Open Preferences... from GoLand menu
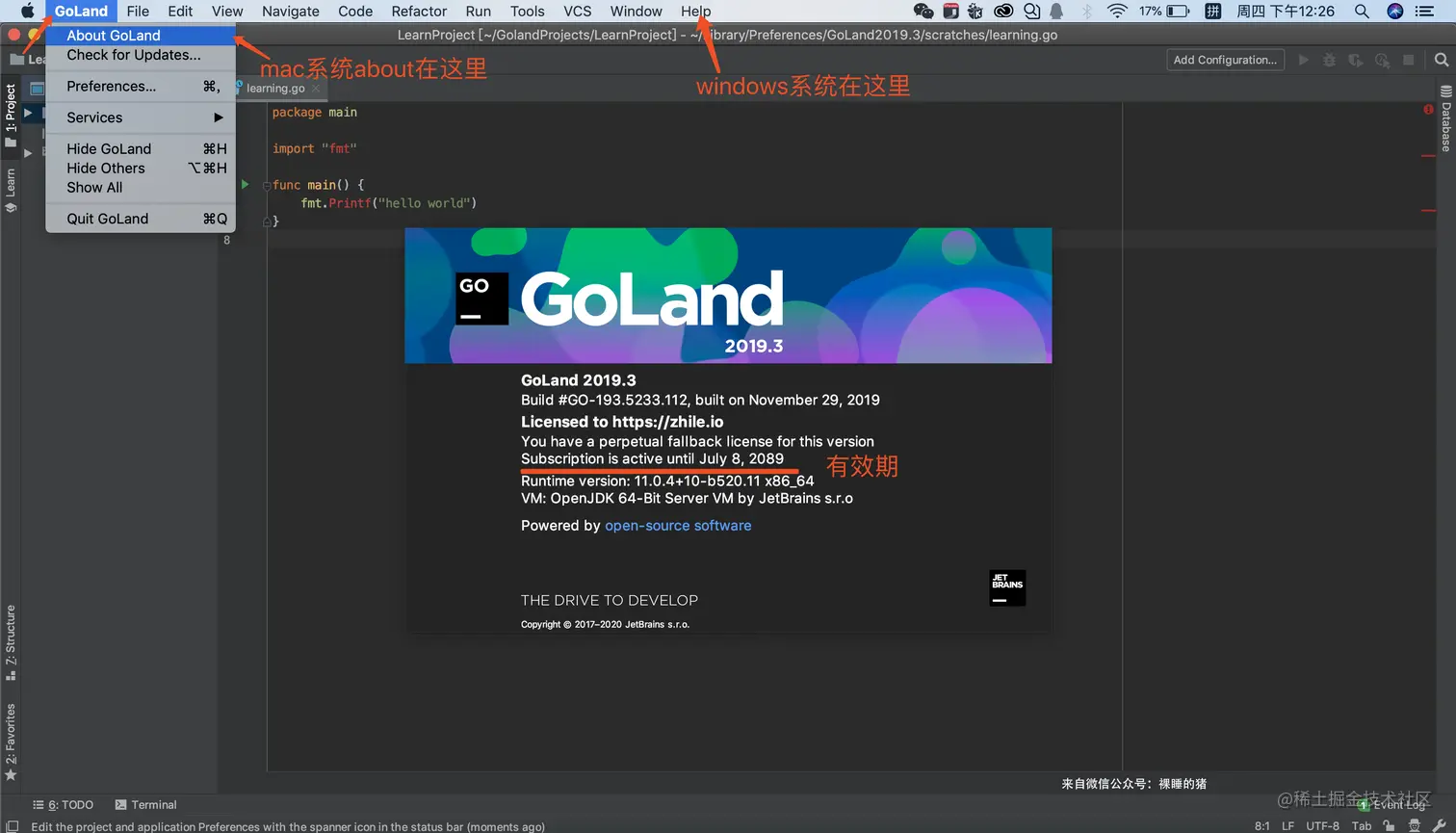Viewport: 1456px width, 833px height. click(141, 86)
